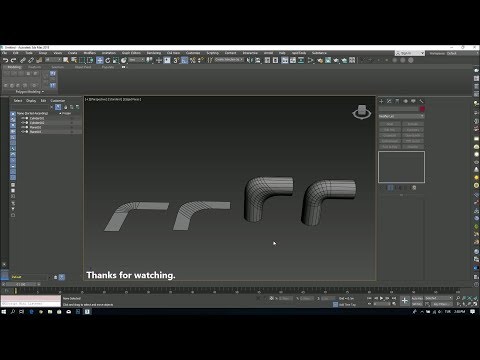Viewport: 480px width, 360px height.
Task: Click the Redo arrow in main toolbar
Action: coord(14,60)
